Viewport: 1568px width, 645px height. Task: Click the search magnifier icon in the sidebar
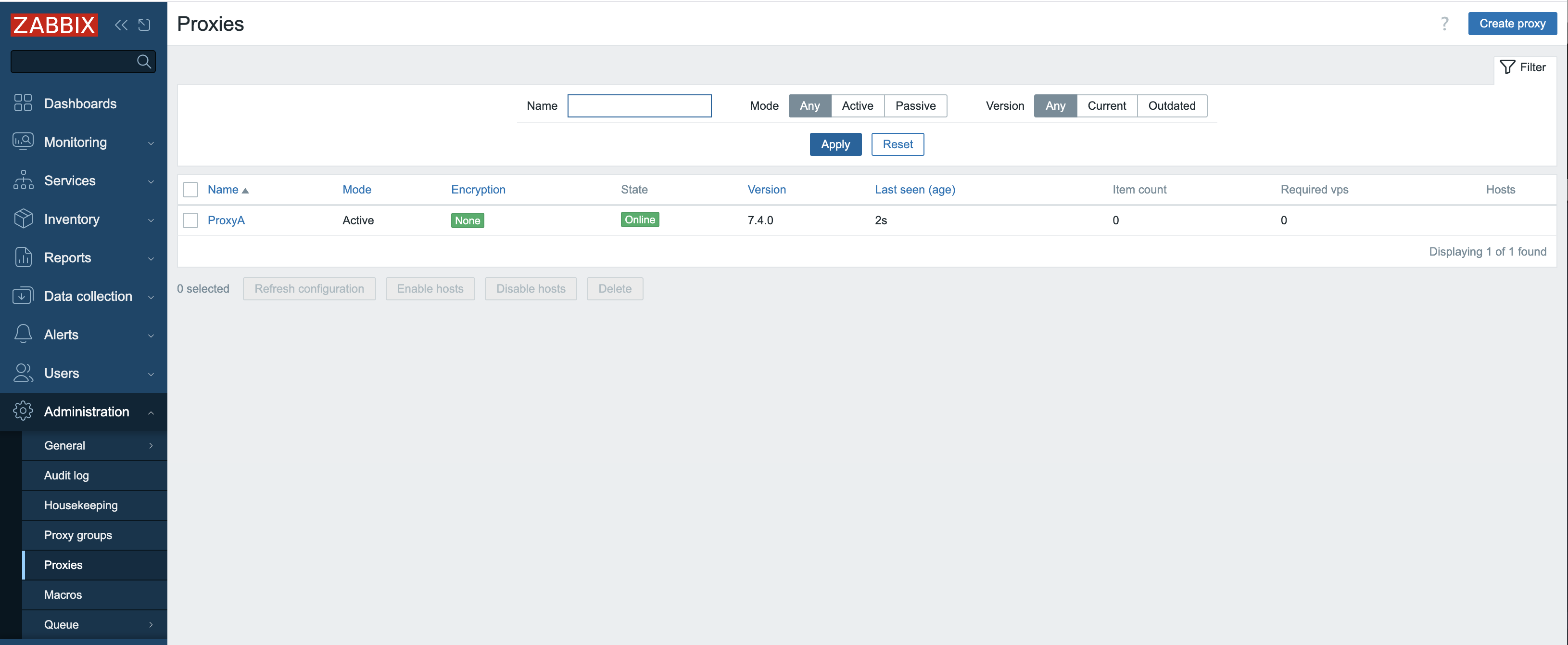point(144,62)
